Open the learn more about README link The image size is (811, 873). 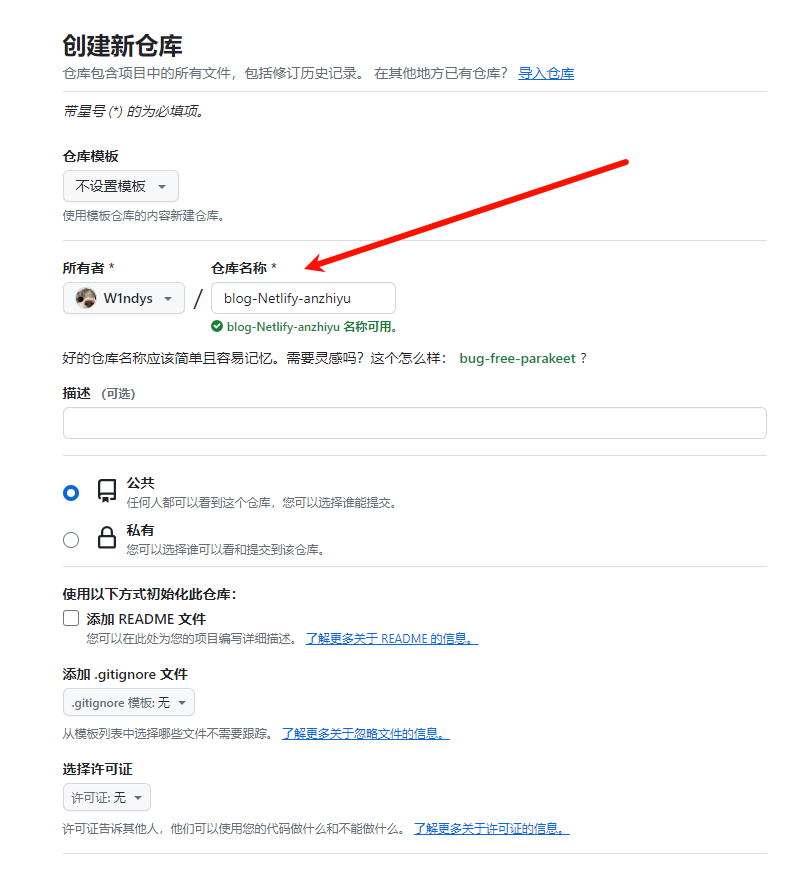(392, 639)
